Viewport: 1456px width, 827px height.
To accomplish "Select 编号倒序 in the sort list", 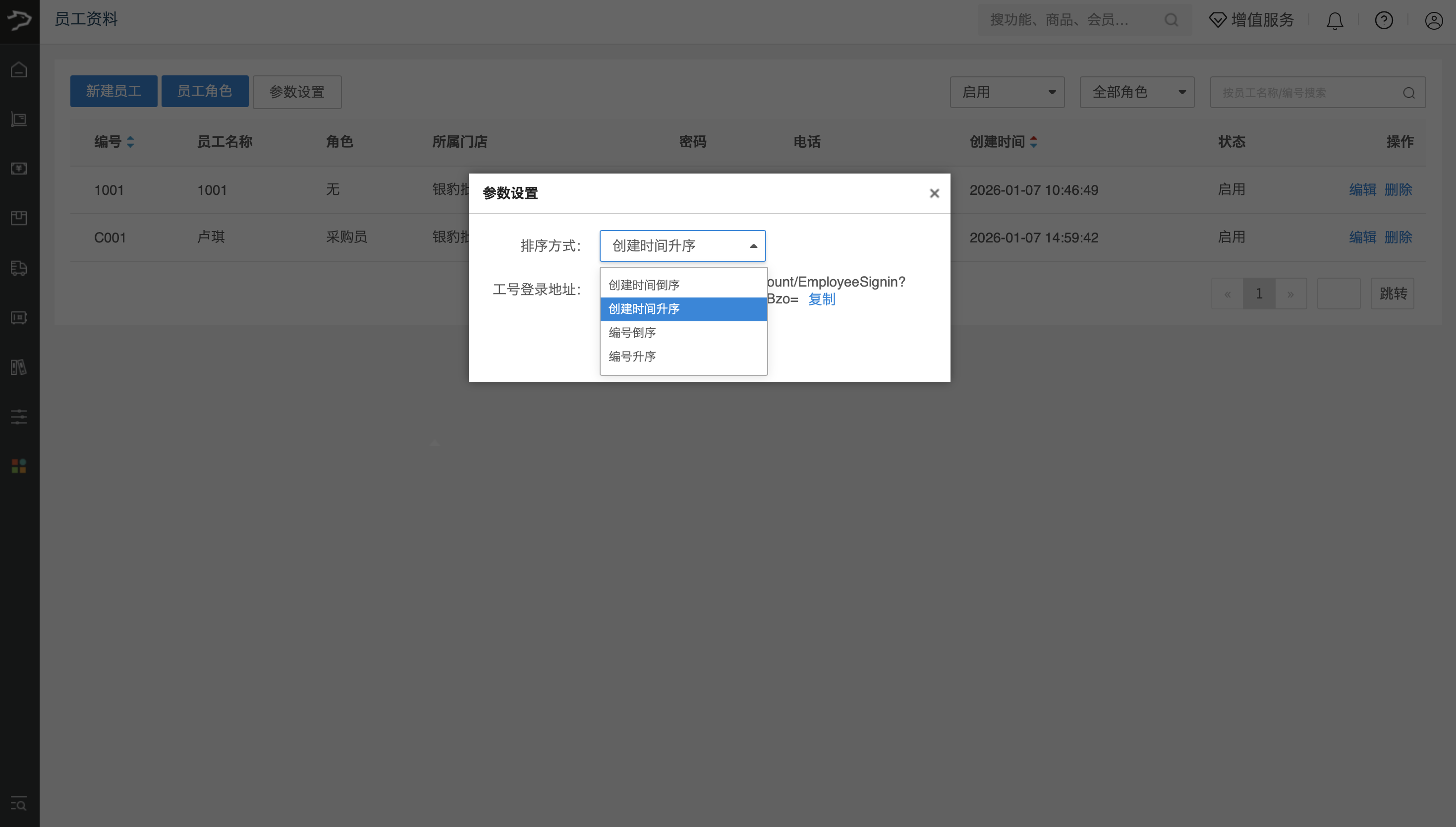I will click(632, 332).
